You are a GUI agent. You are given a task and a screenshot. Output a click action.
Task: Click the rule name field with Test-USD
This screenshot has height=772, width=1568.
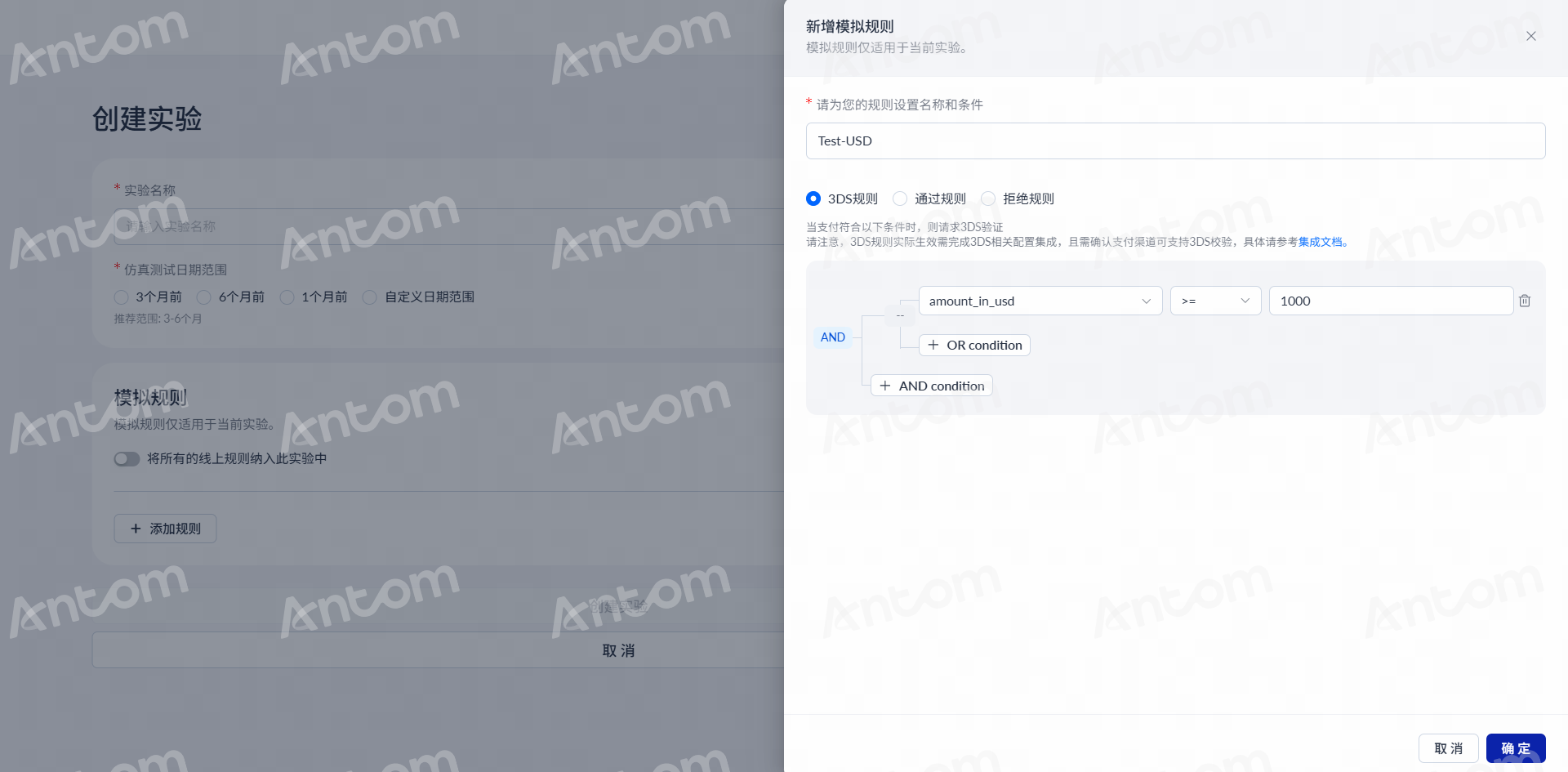[x=1175, y=141]
